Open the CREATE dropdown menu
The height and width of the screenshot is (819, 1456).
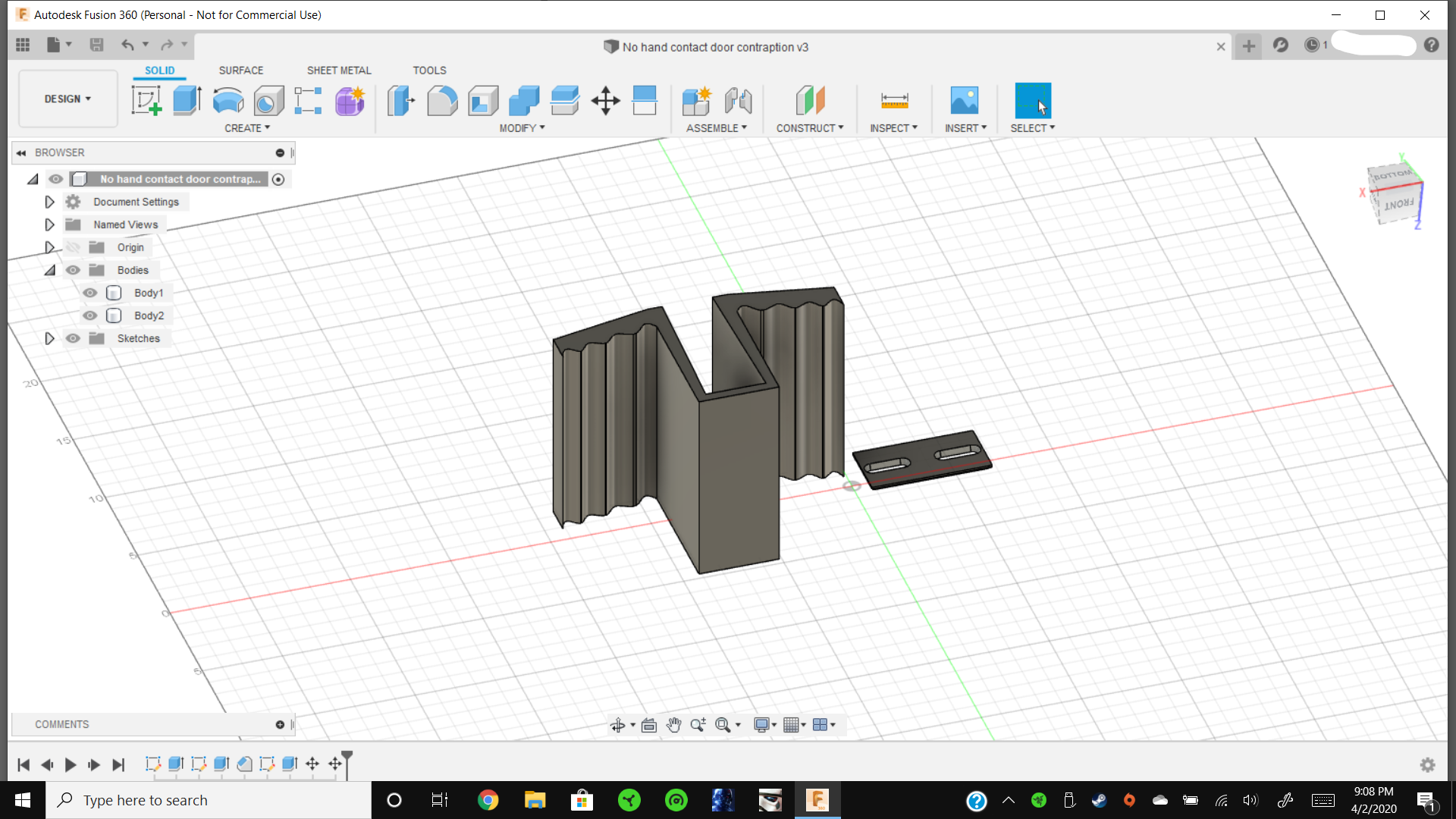point(247,128)
